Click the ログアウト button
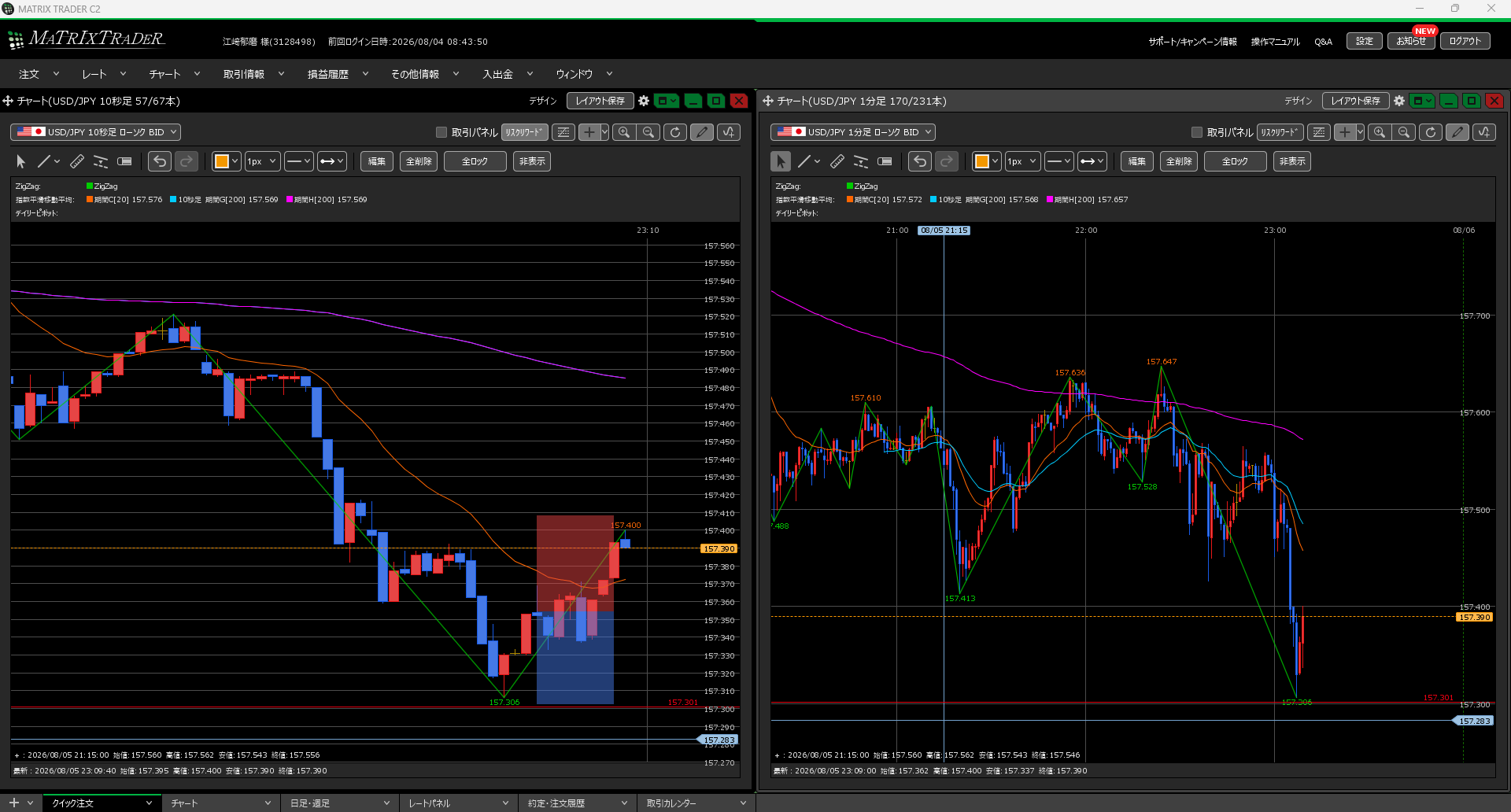Image resolution: width=1511 pixels, height=812 pixels. (1465, 41)
